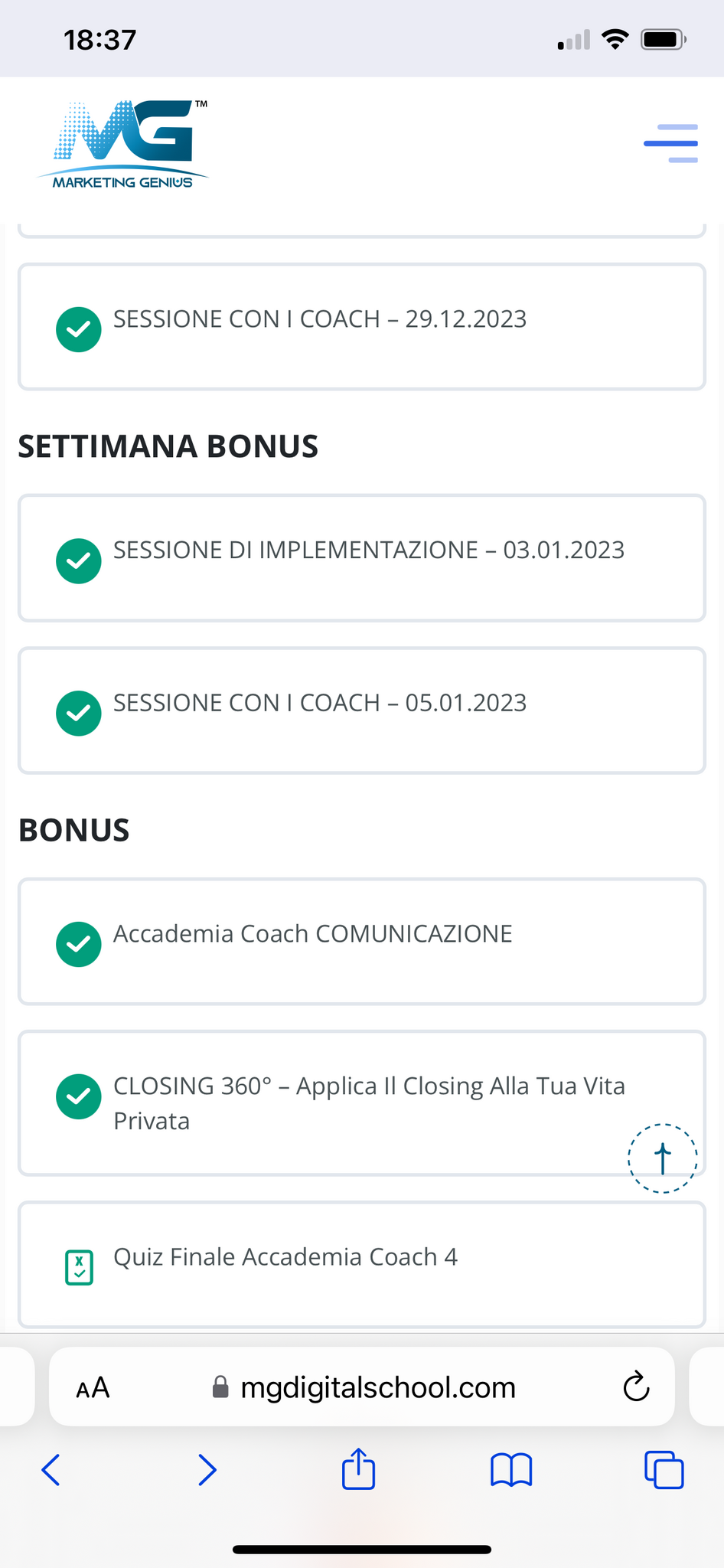Tap the home indicator bar
This screenshot has width=724, height=1568.
coord(362,1550)
